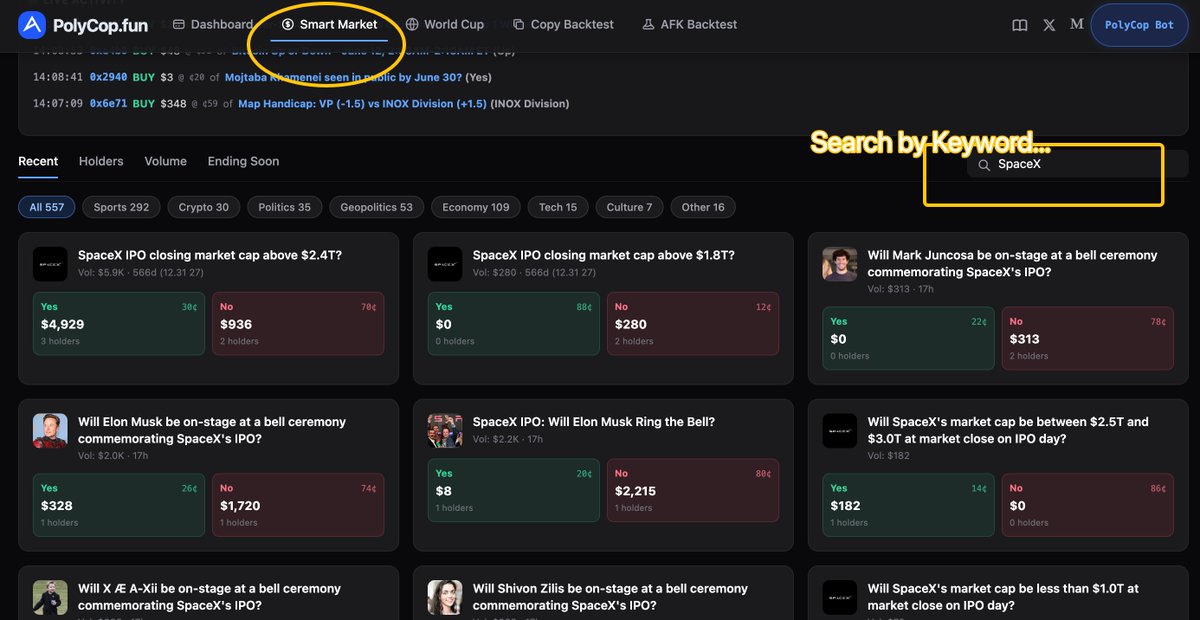Open SpaceX IPO closing market cap above $1.8T

[x=604, y=255]
